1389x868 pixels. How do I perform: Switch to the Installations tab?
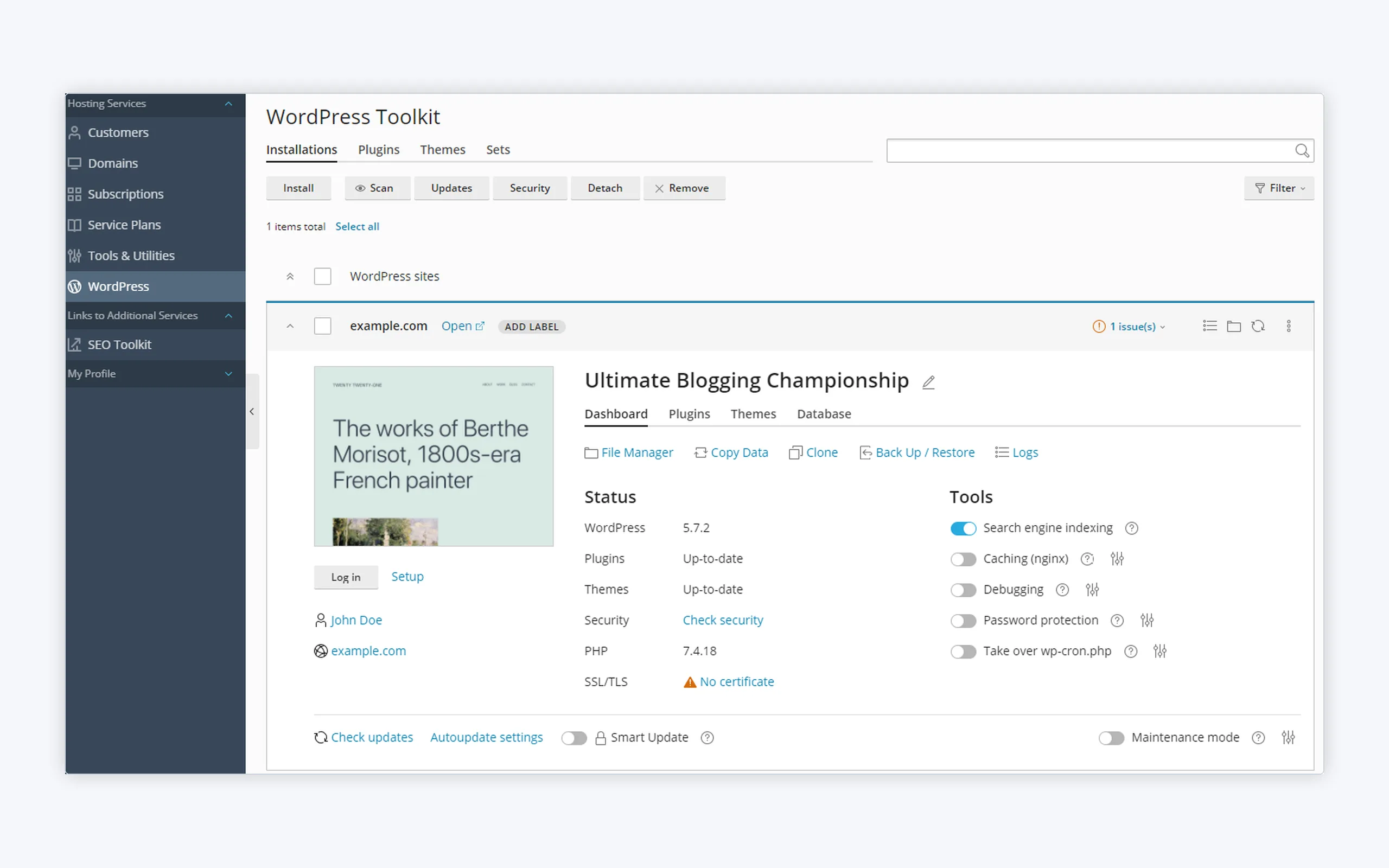(x=301, y=149)
